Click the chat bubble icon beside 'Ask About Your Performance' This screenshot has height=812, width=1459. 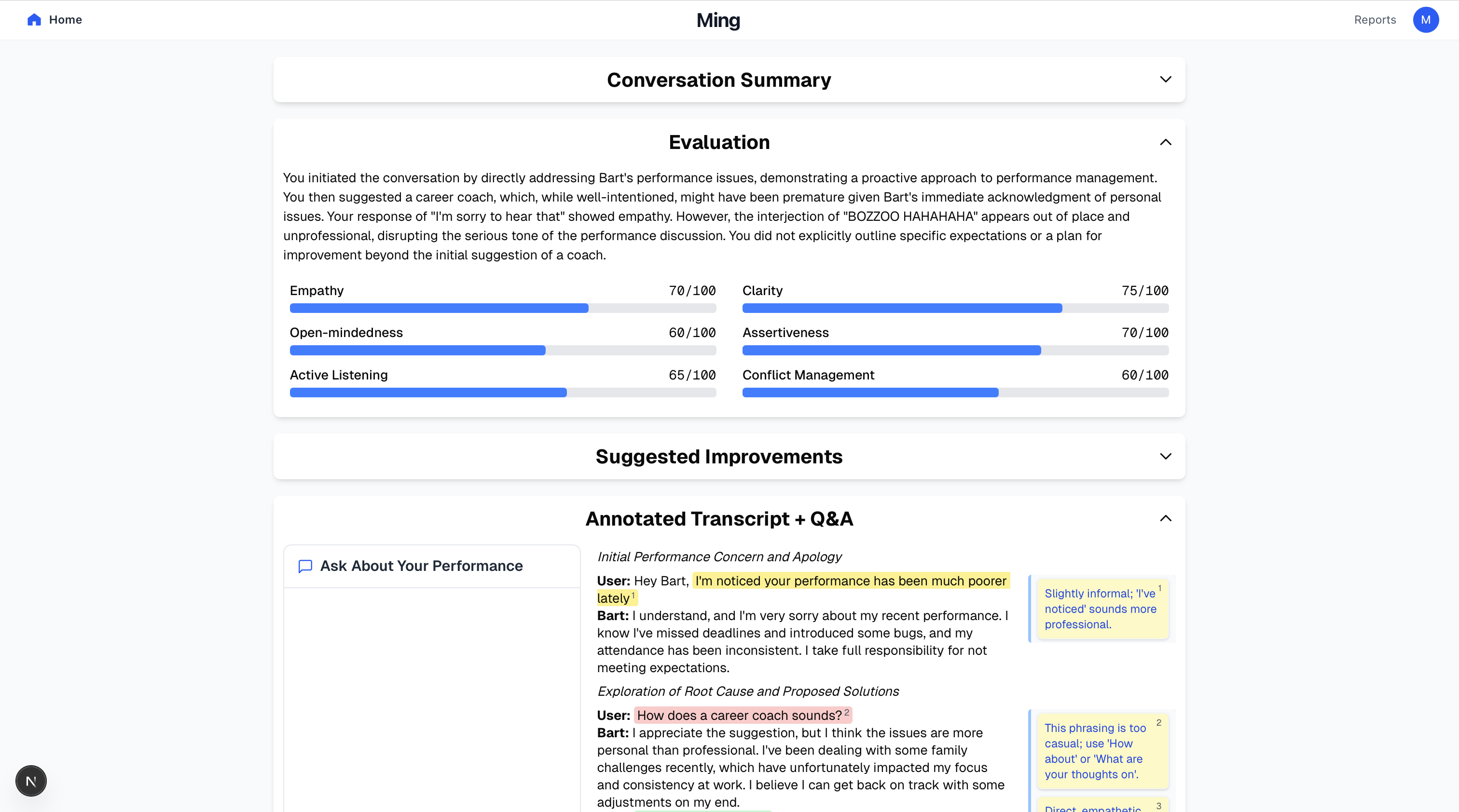(305, 566)
